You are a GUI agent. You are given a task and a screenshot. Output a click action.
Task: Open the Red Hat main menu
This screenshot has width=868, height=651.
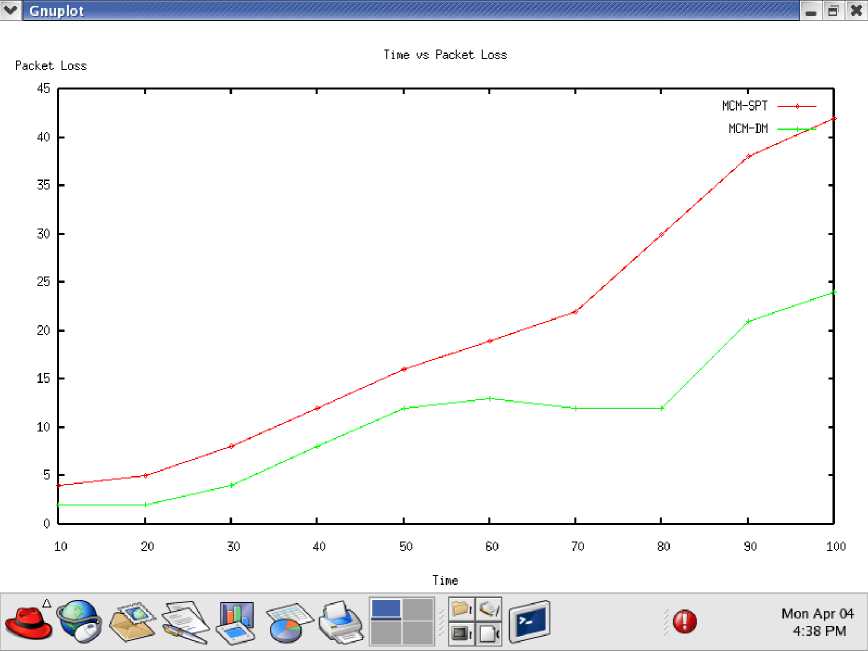pyautogui.click(x=29, y=622)
